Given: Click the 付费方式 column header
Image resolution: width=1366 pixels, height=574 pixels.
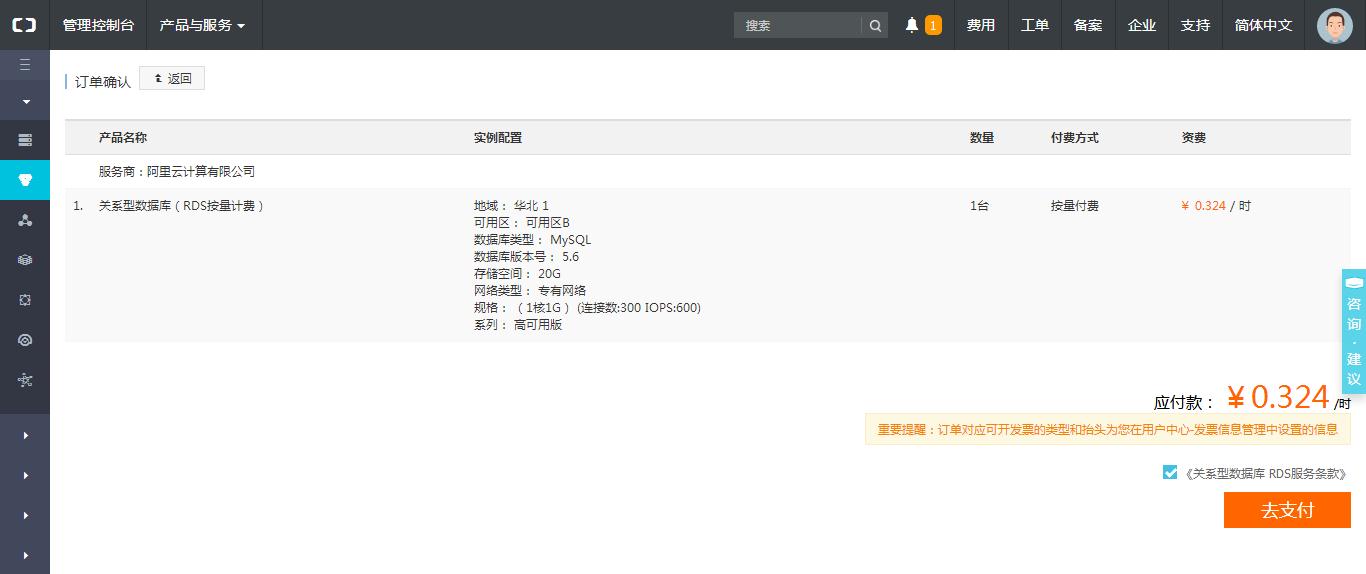Looking at the screenshot, I should pyautogui.click(x=1075, y=138).
